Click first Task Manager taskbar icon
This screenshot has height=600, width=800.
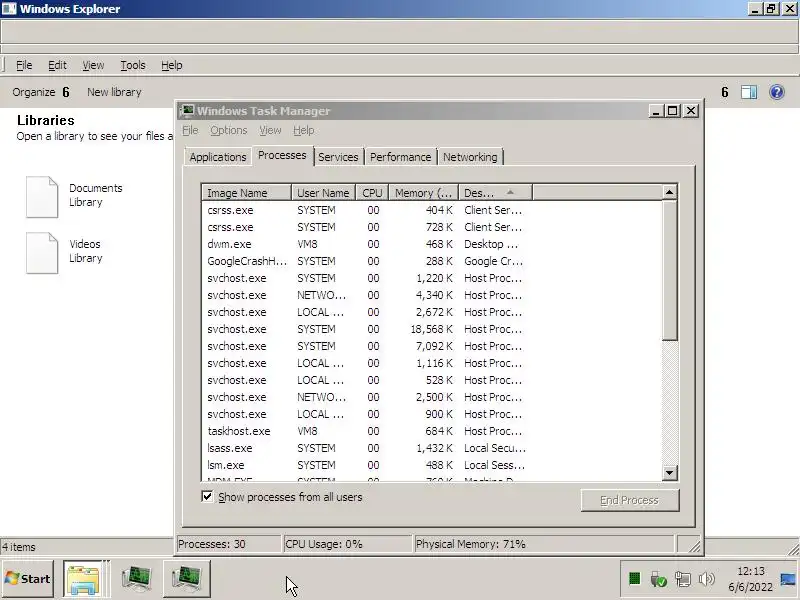pyautogui.click(x=136, y=579)
